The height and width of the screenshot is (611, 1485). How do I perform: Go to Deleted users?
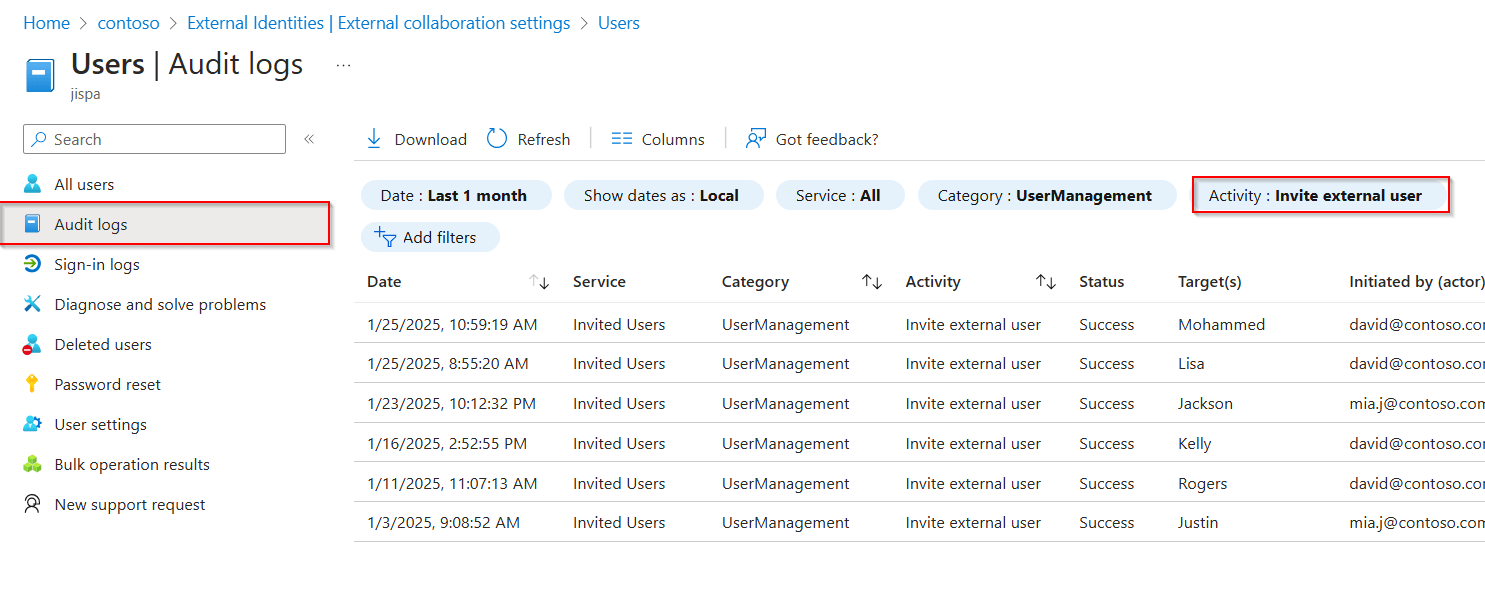[103, 344]
